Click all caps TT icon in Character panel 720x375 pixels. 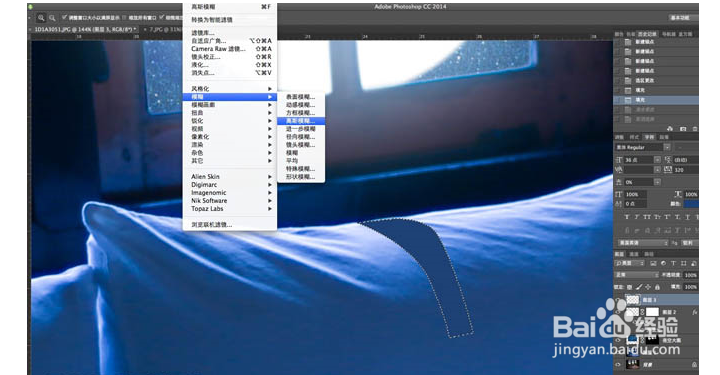click(647, 217)
